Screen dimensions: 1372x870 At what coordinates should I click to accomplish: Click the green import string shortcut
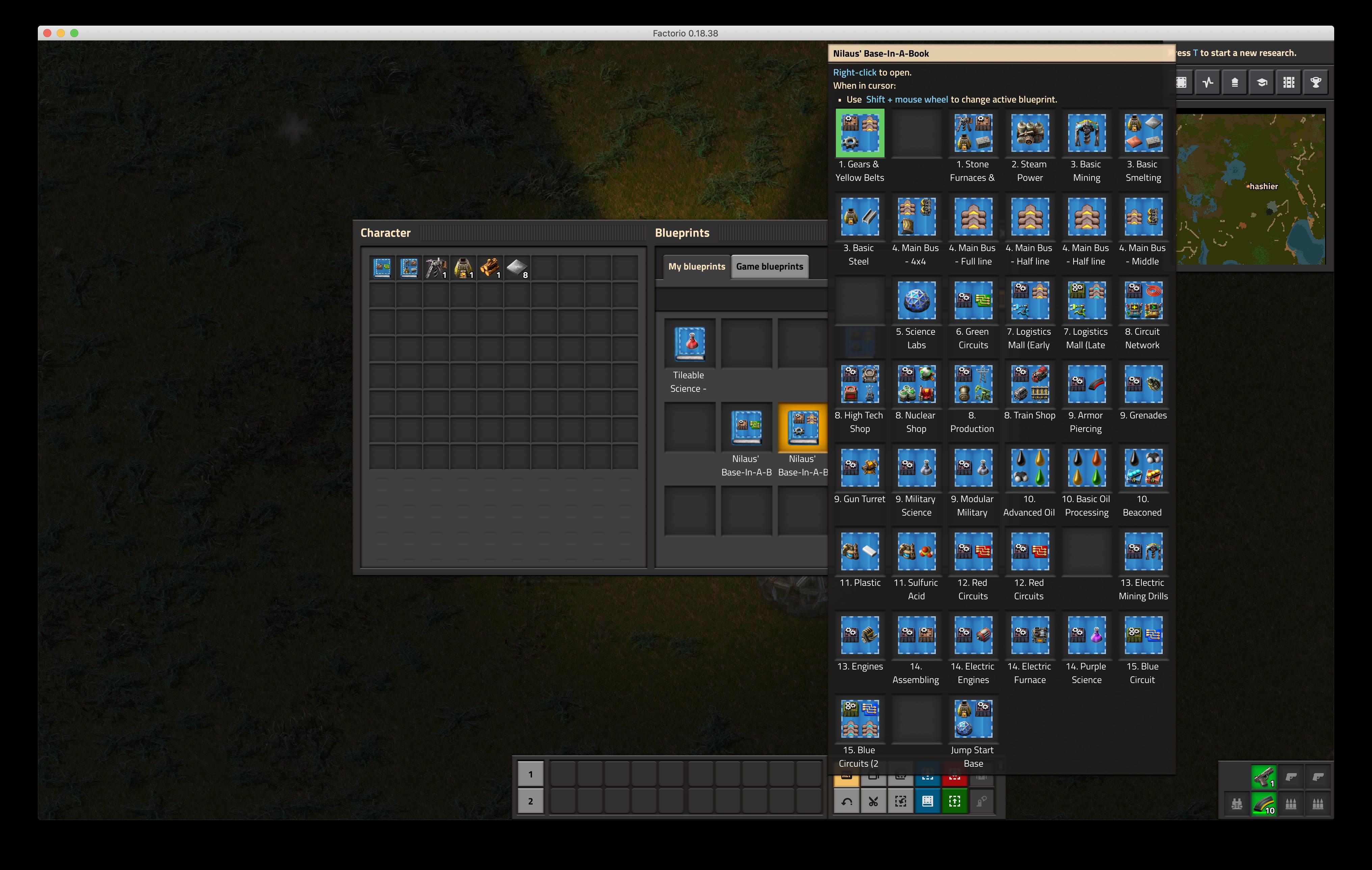pyautogui.click(x=955, y=802)
